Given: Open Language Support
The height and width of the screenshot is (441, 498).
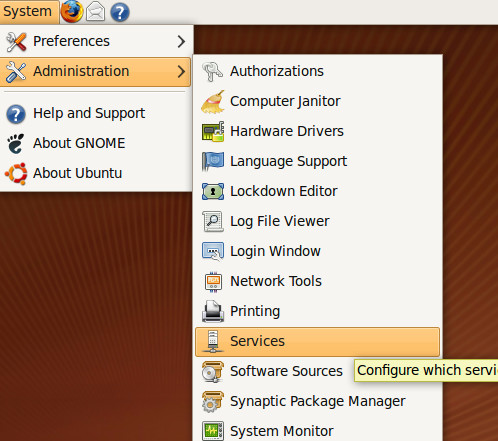Looking at the screenshot, I should [317, 161].
